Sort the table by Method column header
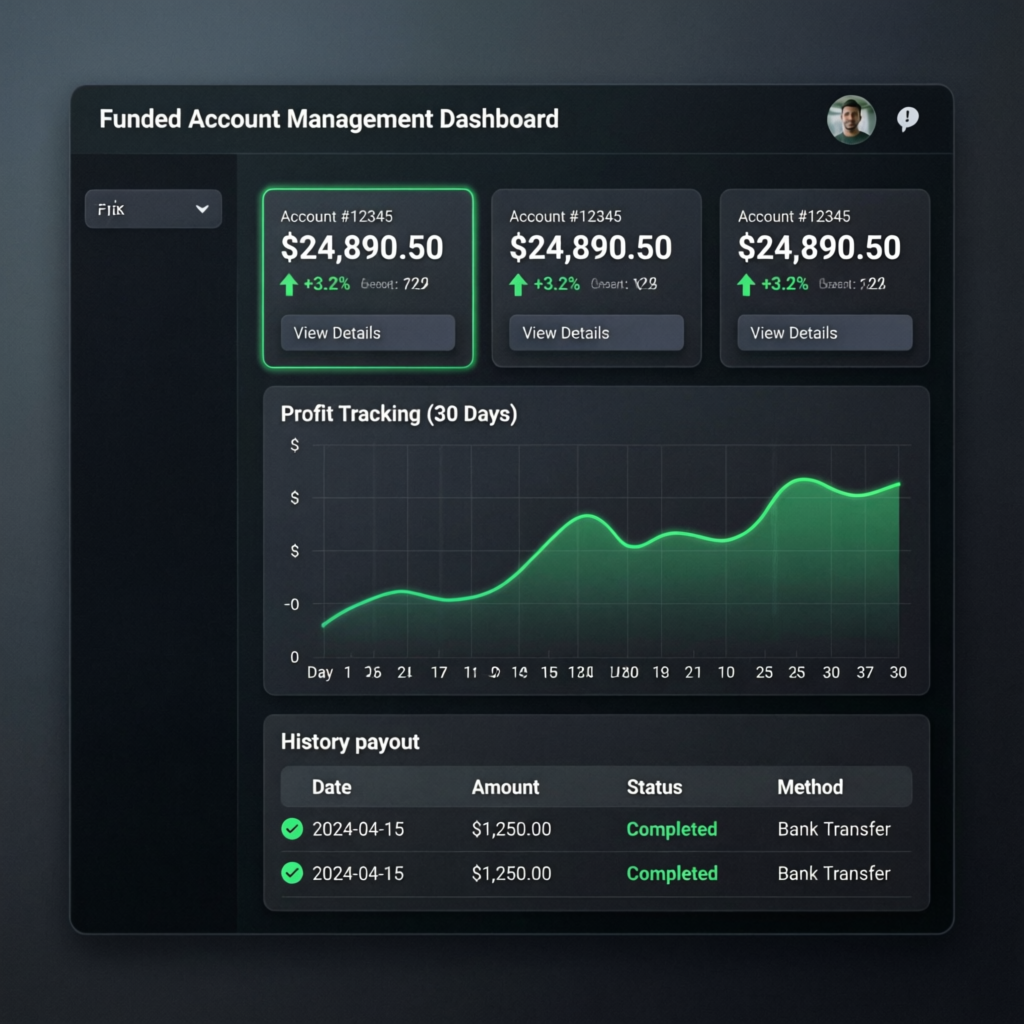 [810, 787]
